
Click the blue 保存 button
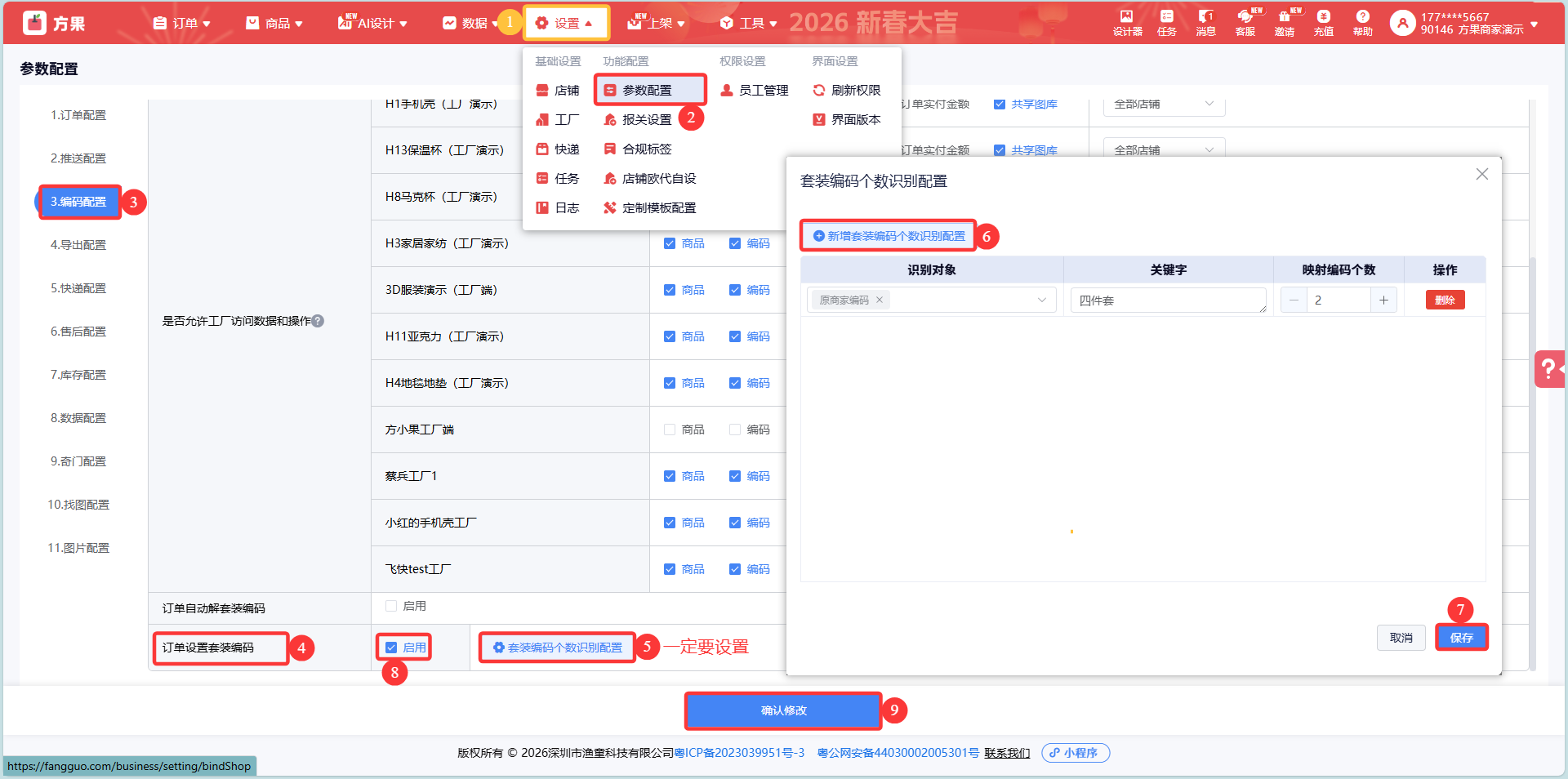[1461, 638]
